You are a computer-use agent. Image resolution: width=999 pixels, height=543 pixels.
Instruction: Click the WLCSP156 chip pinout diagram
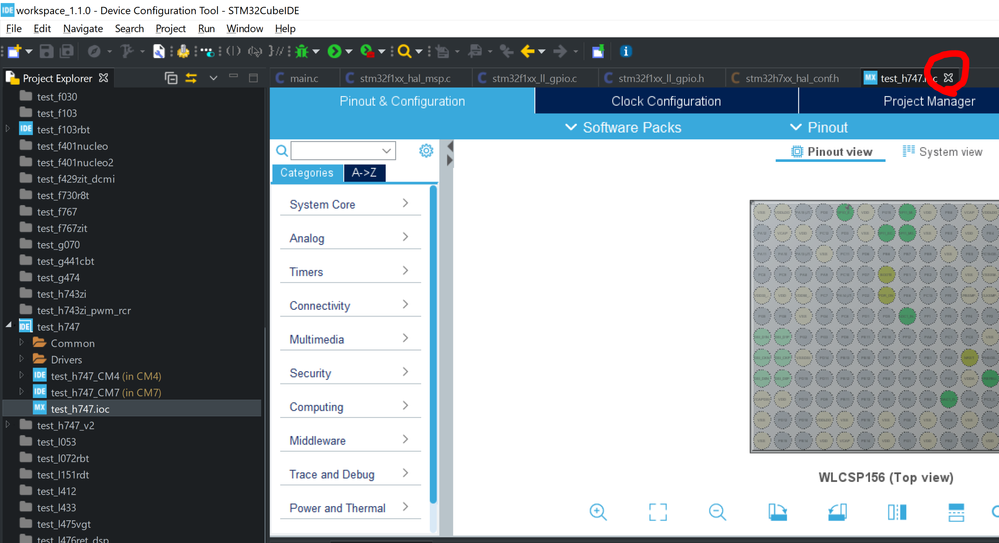tap(875, 326)
